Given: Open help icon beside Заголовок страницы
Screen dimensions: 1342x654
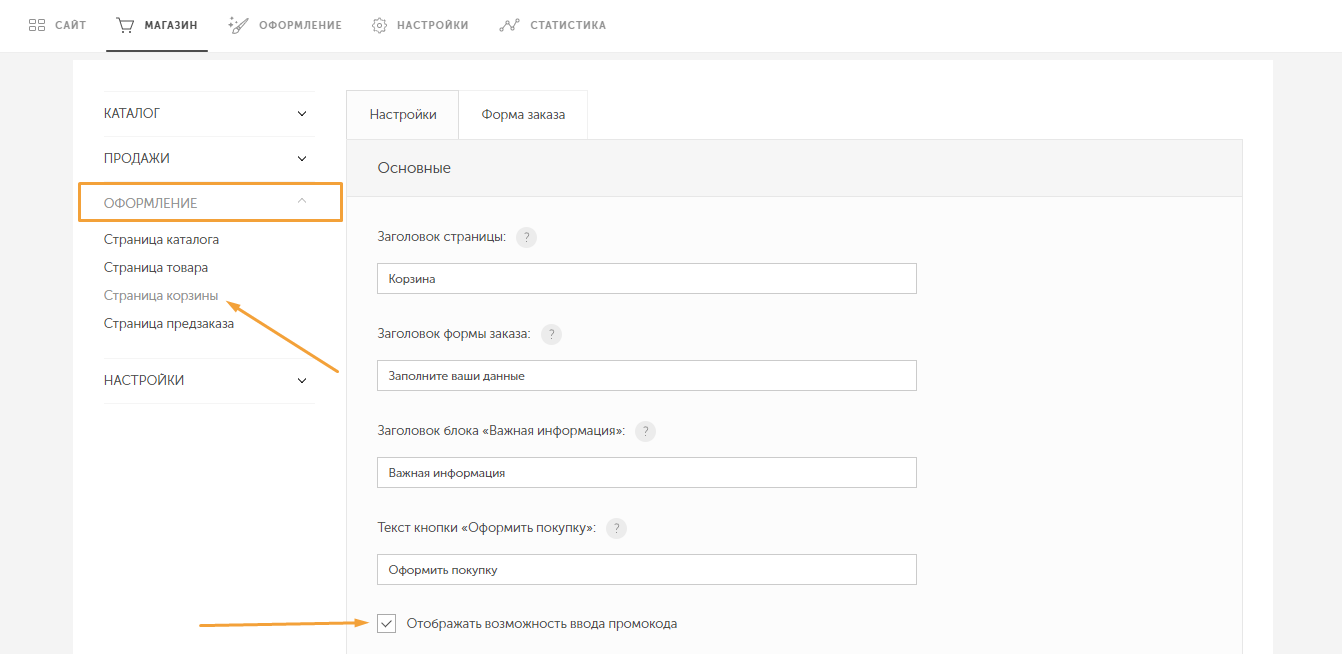Looking at the screenshot, I should [526, 237].
